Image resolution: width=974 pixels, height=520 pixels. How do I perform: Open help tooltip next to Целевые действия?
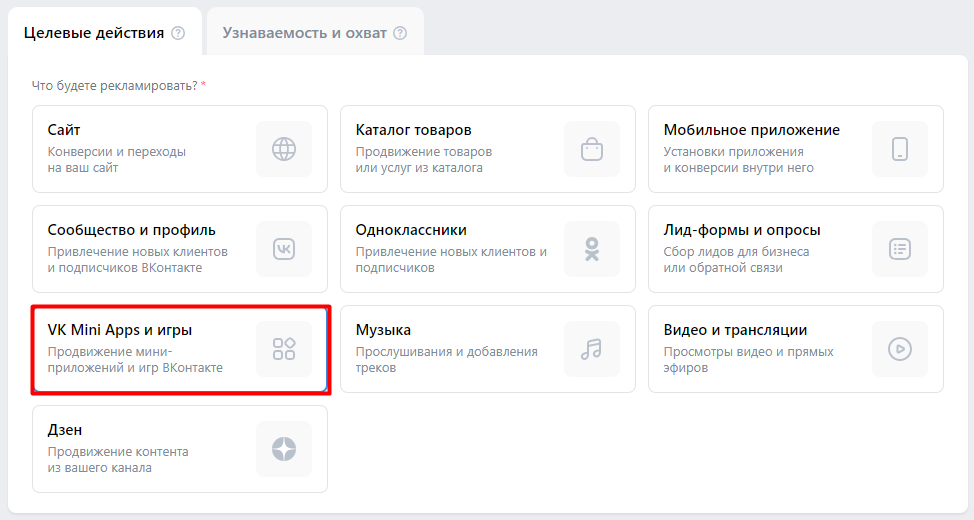pos(178,33)
